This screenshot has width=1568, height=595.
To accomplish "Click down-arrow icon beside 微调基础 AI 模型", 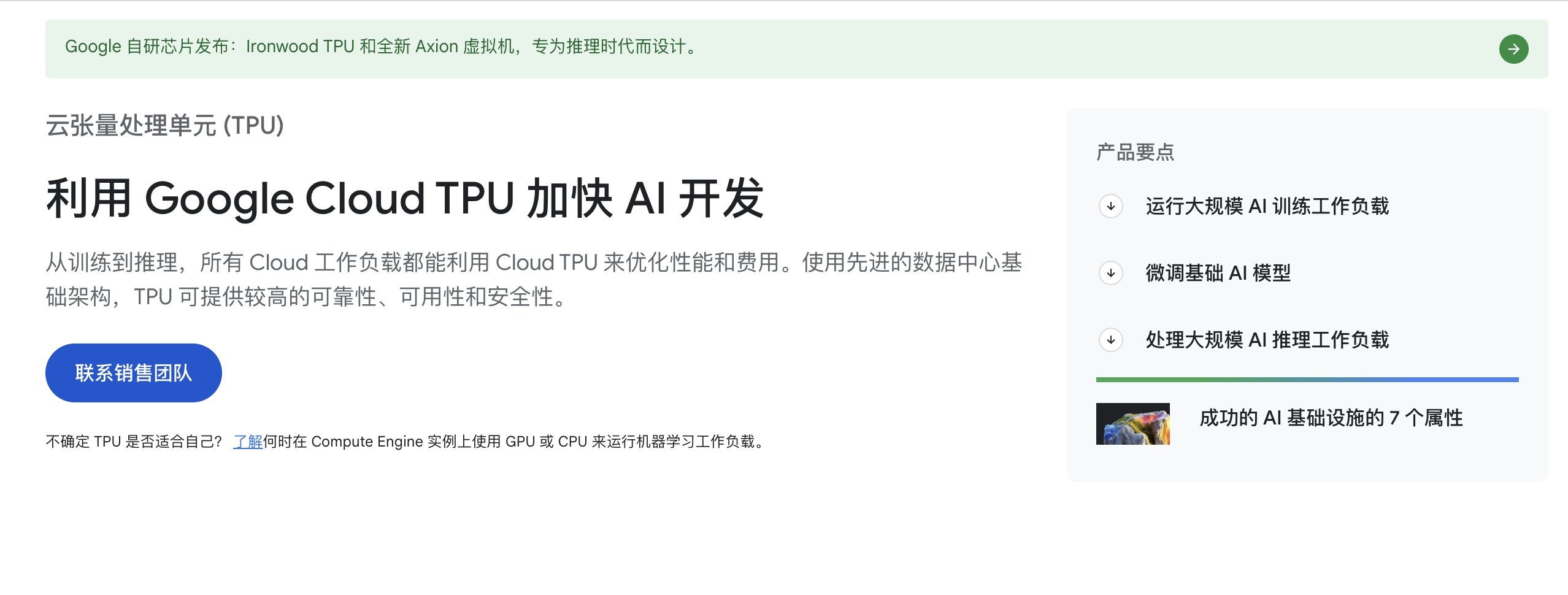I will point(1110,273).
